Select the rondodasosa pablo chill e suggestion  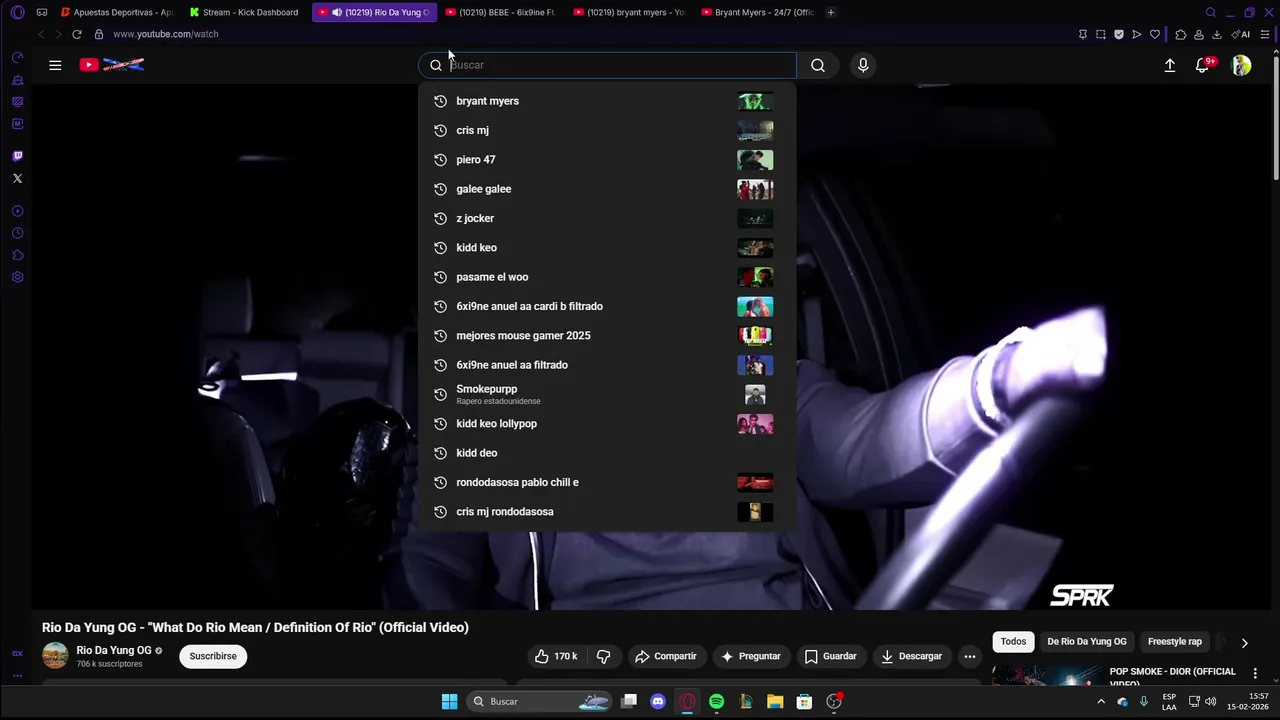[607, 483]
